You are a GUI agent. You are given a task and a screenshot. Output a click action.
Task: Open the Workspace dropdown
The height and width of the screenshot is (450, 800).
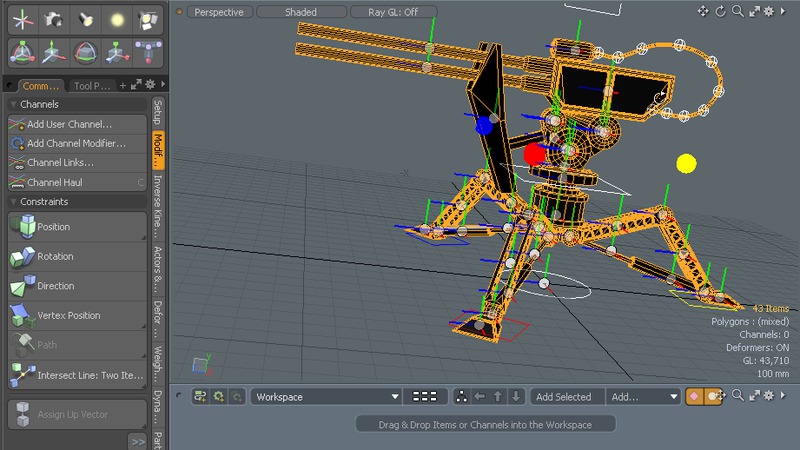[326, 397]
